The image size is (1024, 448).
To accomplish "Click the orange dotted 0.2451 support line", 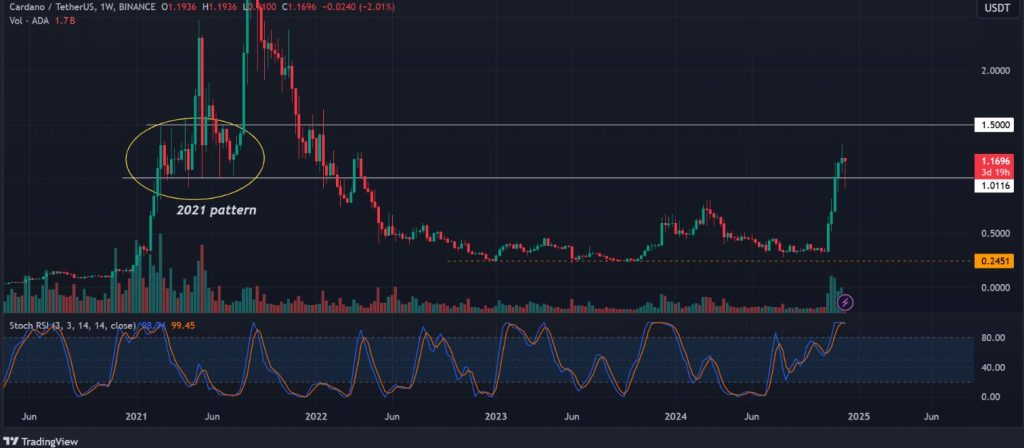I will [700, 261].
